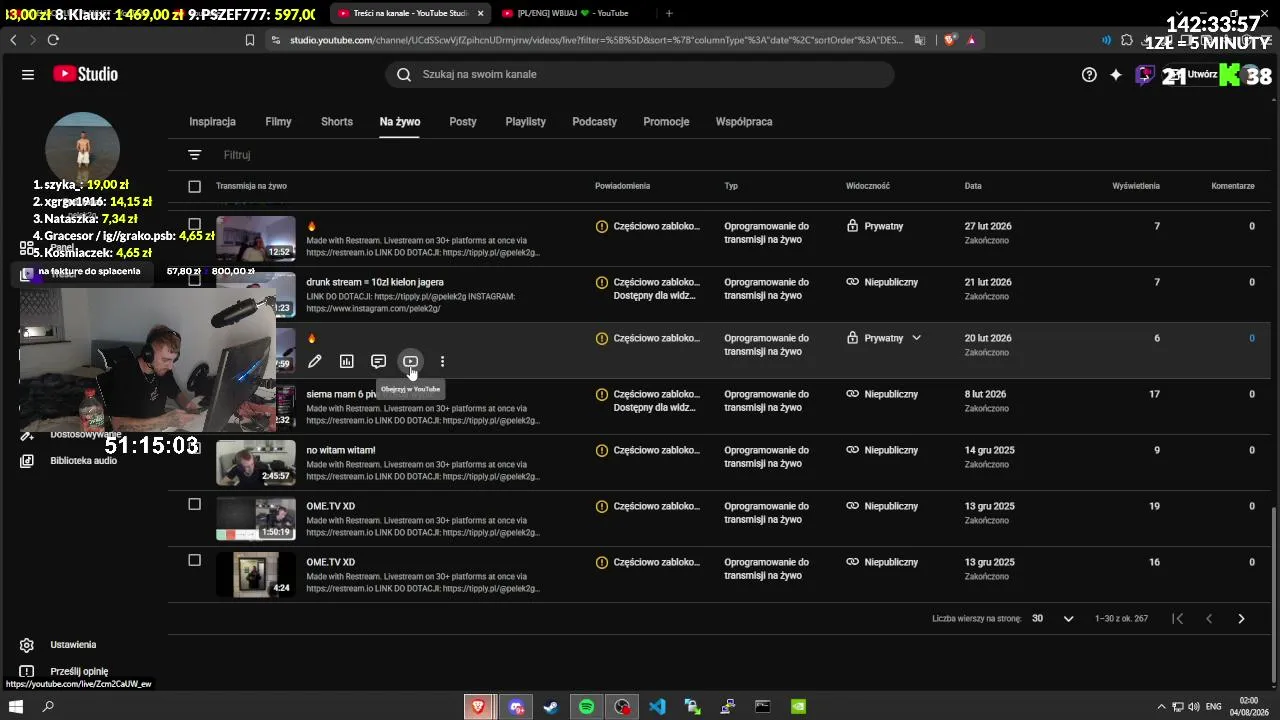The width and height of the screenshot is (1280, 720).
Task: Select the checkbox for the 4:24 OME.TV XD row
Action: 195,561
